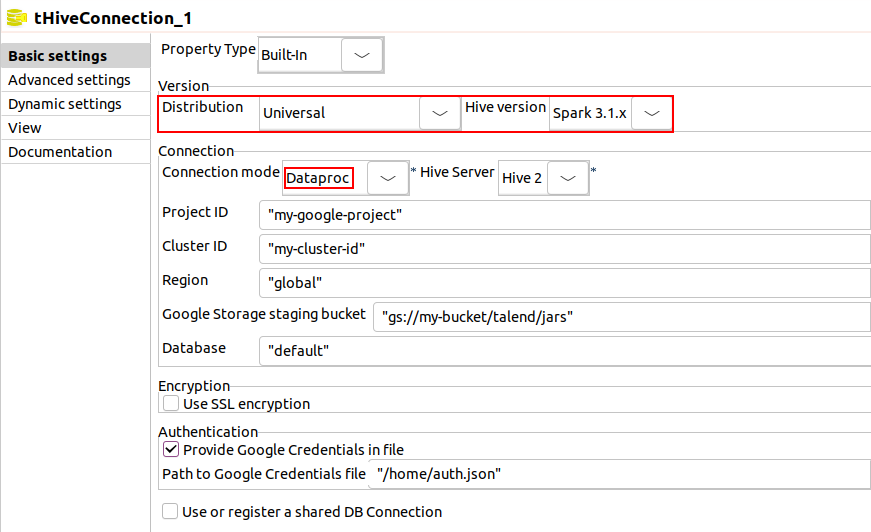Click into the Region field
This screenshot has width=871, height=532.
click(x=563, y=283)
